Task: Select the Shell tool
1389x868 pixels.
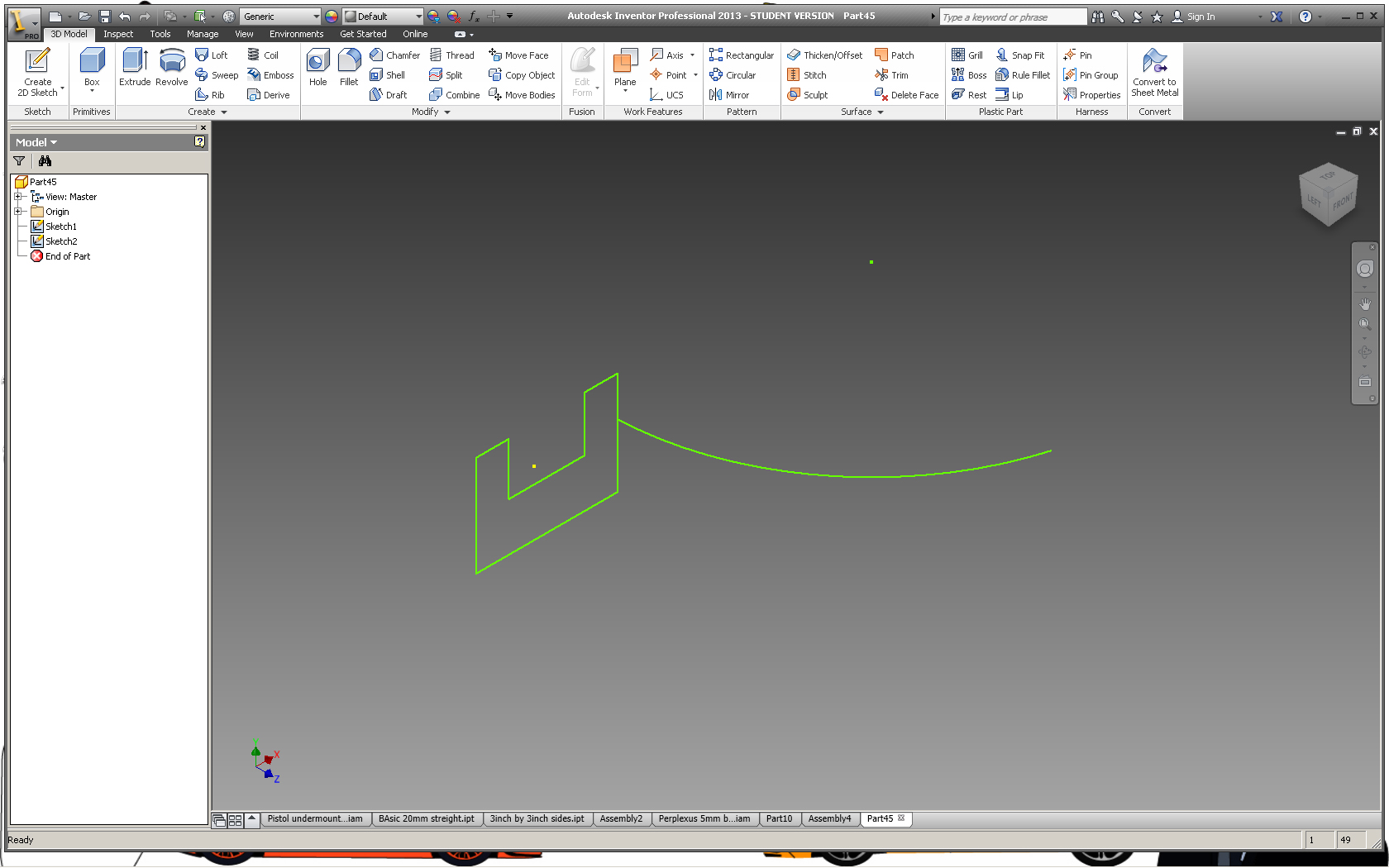Action: (388, 74)
